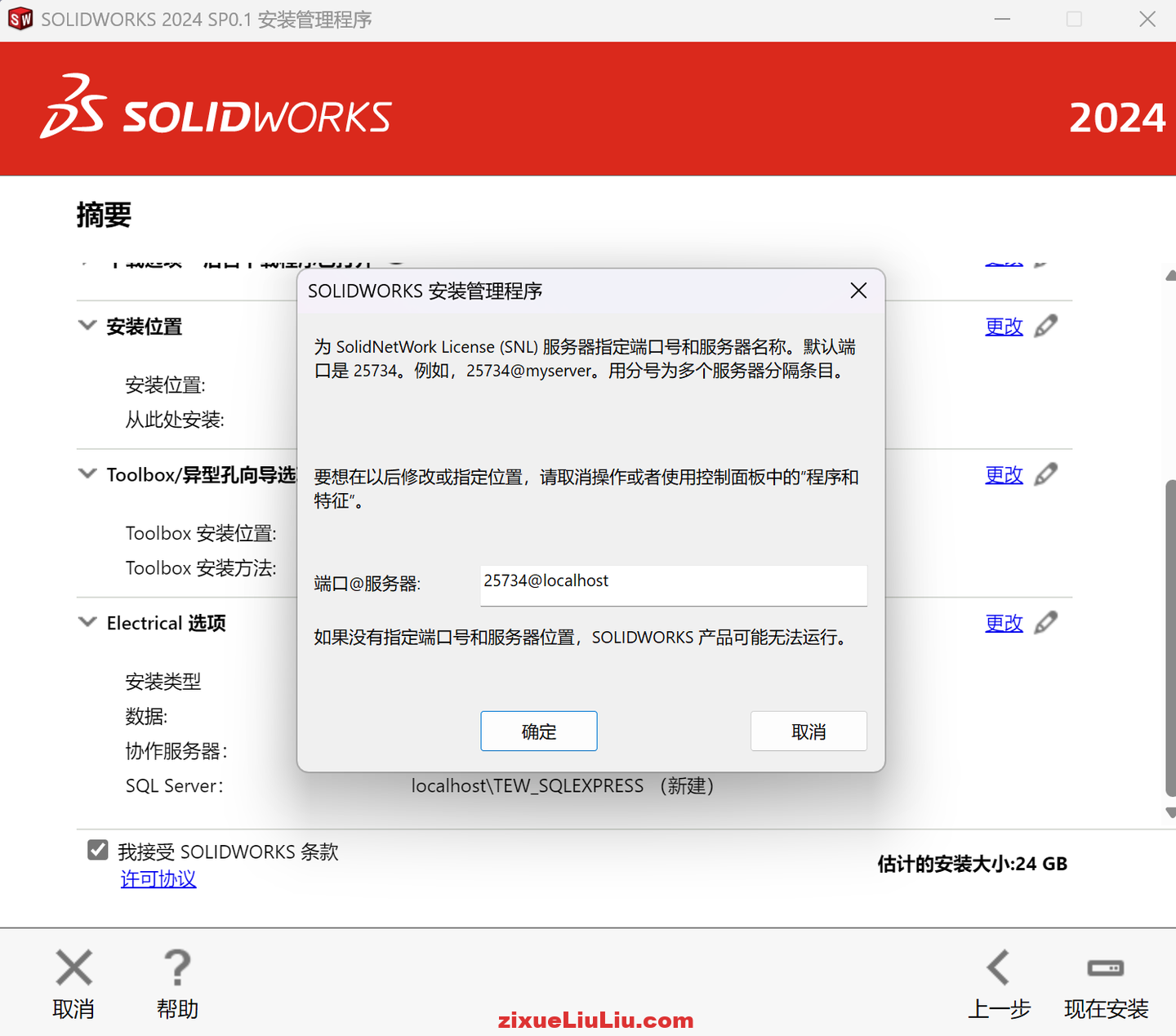Visit the zixueLiuLiu.com link
The width and height of the screenshot is (1176, 1036).
(596, 1020)
